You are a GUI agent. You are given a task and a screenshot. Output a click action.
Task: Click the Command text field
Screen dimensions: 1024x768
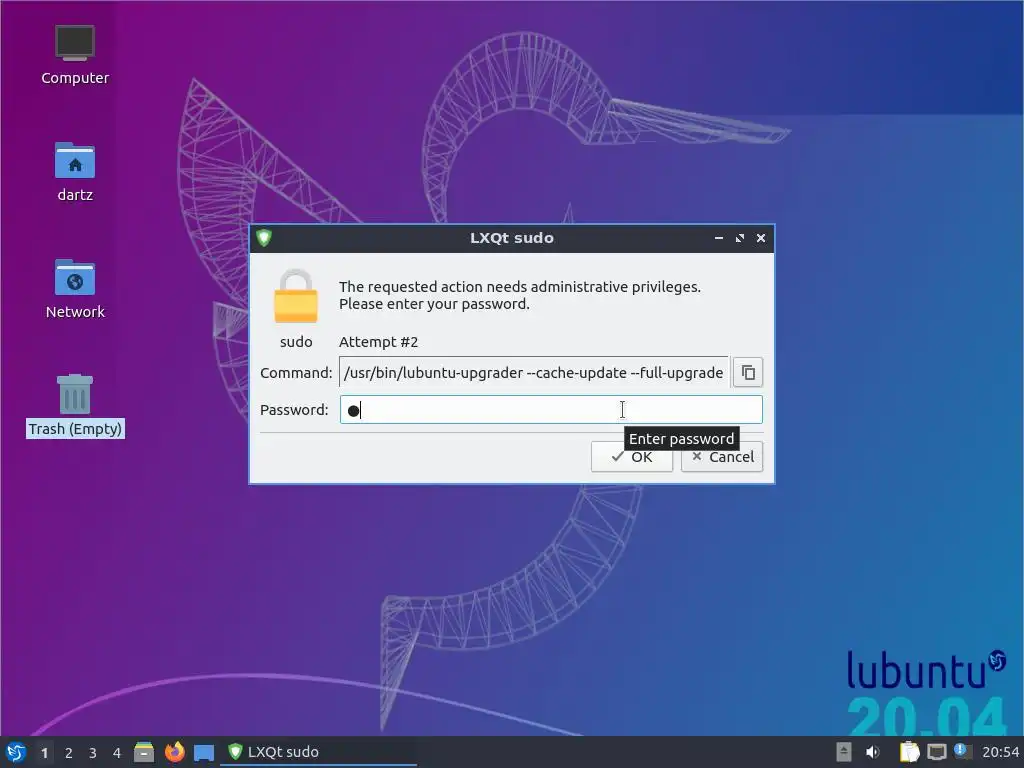pos(534,372)
